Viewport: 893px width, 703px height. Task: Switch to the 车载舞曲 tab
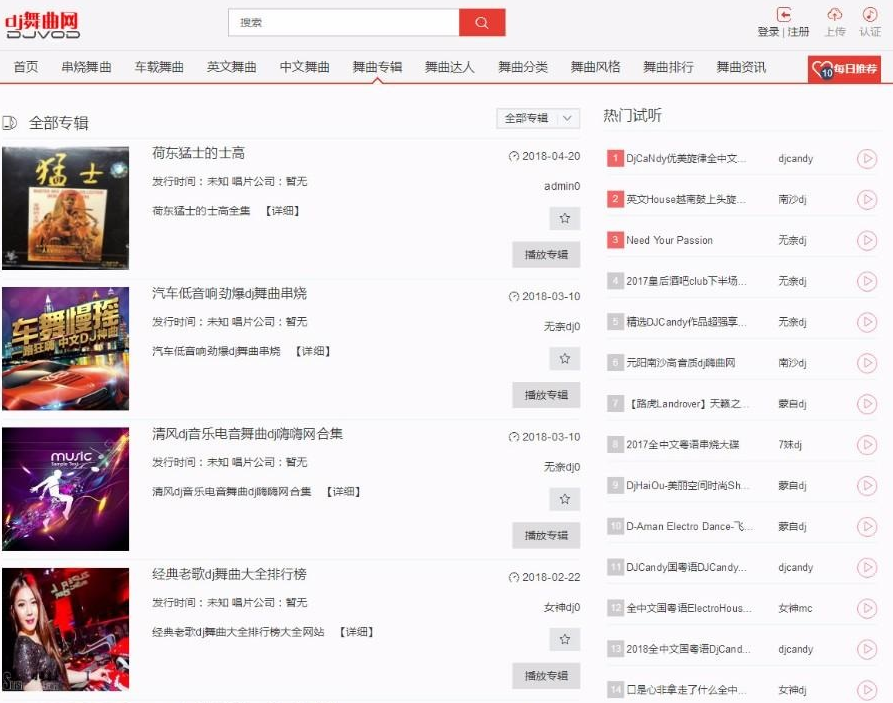[159, 67]
